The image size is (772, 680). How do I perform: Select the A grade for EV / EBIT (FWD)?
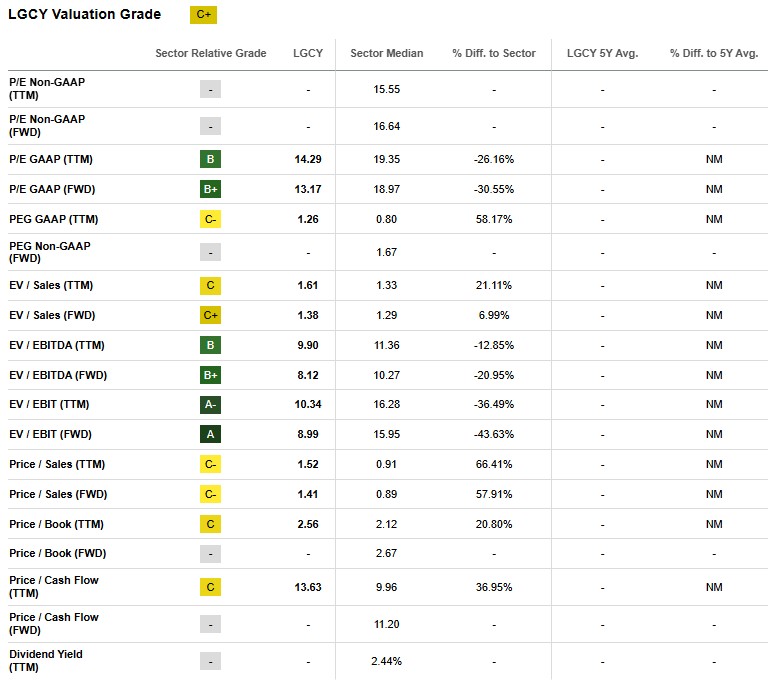[x=210, y=435]
